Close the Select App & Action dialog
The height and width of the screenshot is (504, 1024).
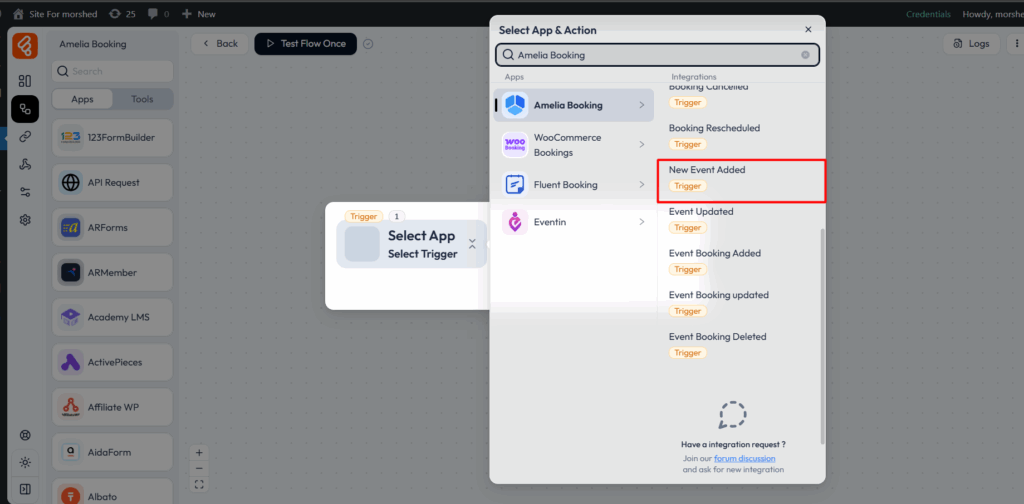pos(808,29)
